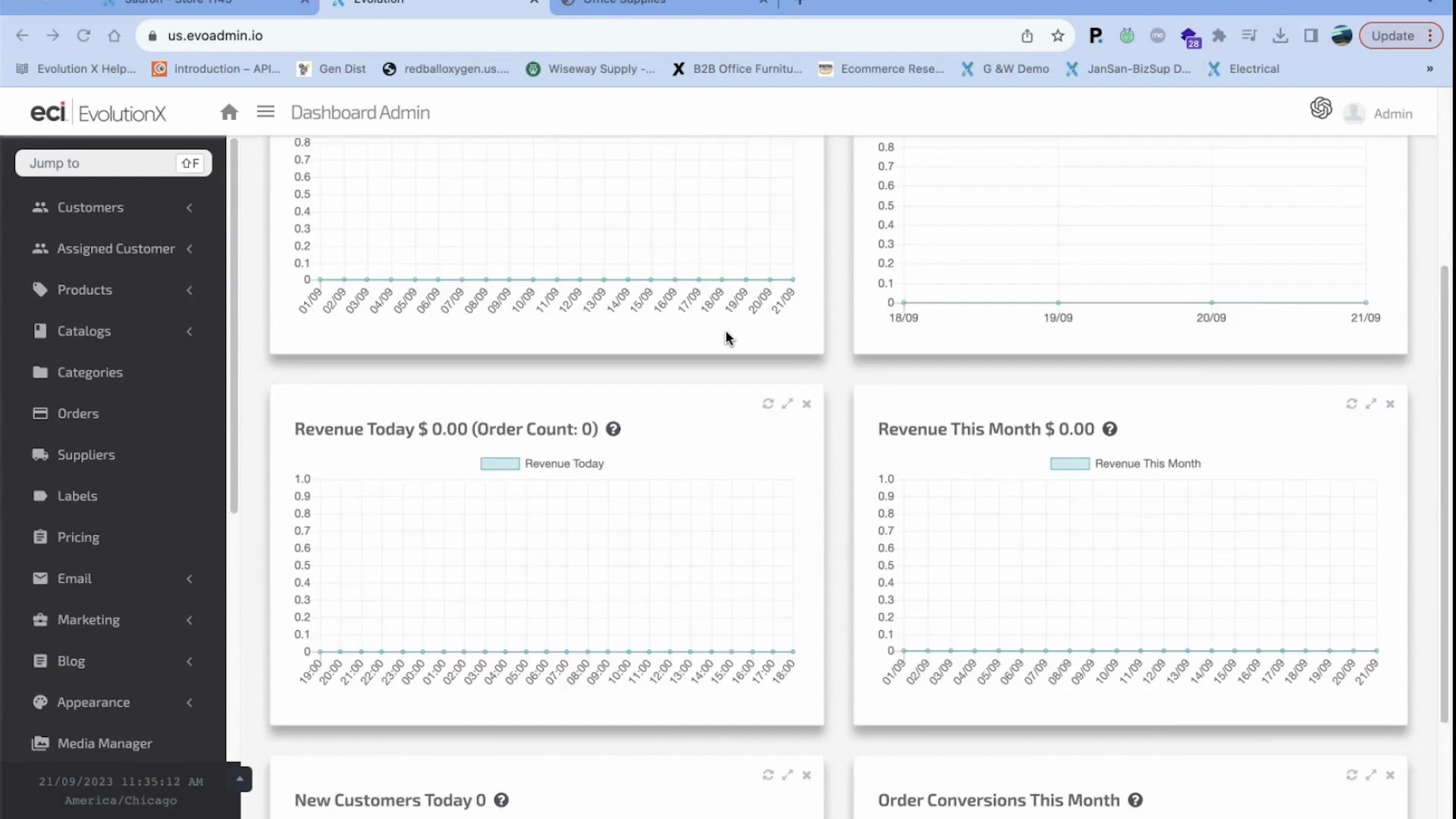The width and height of the screenshot is (1456, 819).
Task: Open help icon beside New Customers Today
Action: (x=501, y=800)
